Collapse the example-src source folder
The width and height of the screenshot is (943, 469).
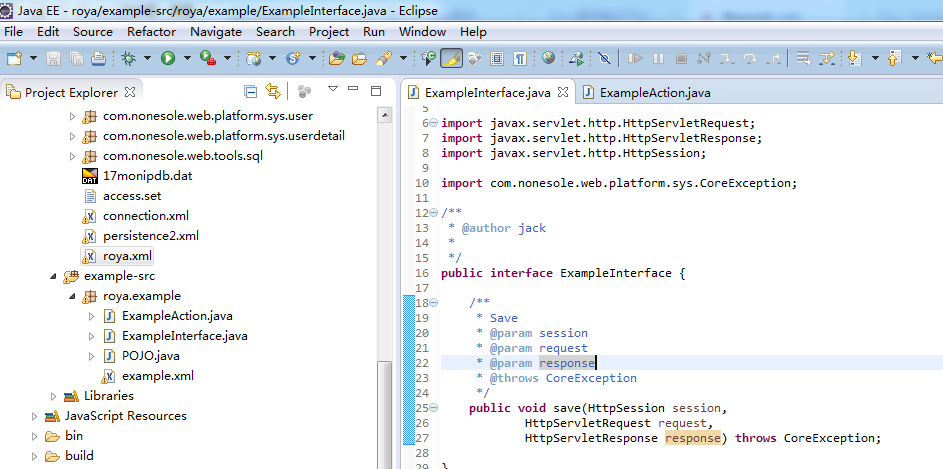tap(53, 277)
